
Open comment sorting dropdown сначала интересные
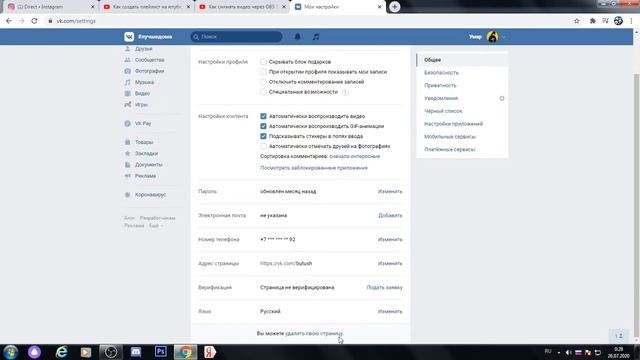tap(354, 156)
